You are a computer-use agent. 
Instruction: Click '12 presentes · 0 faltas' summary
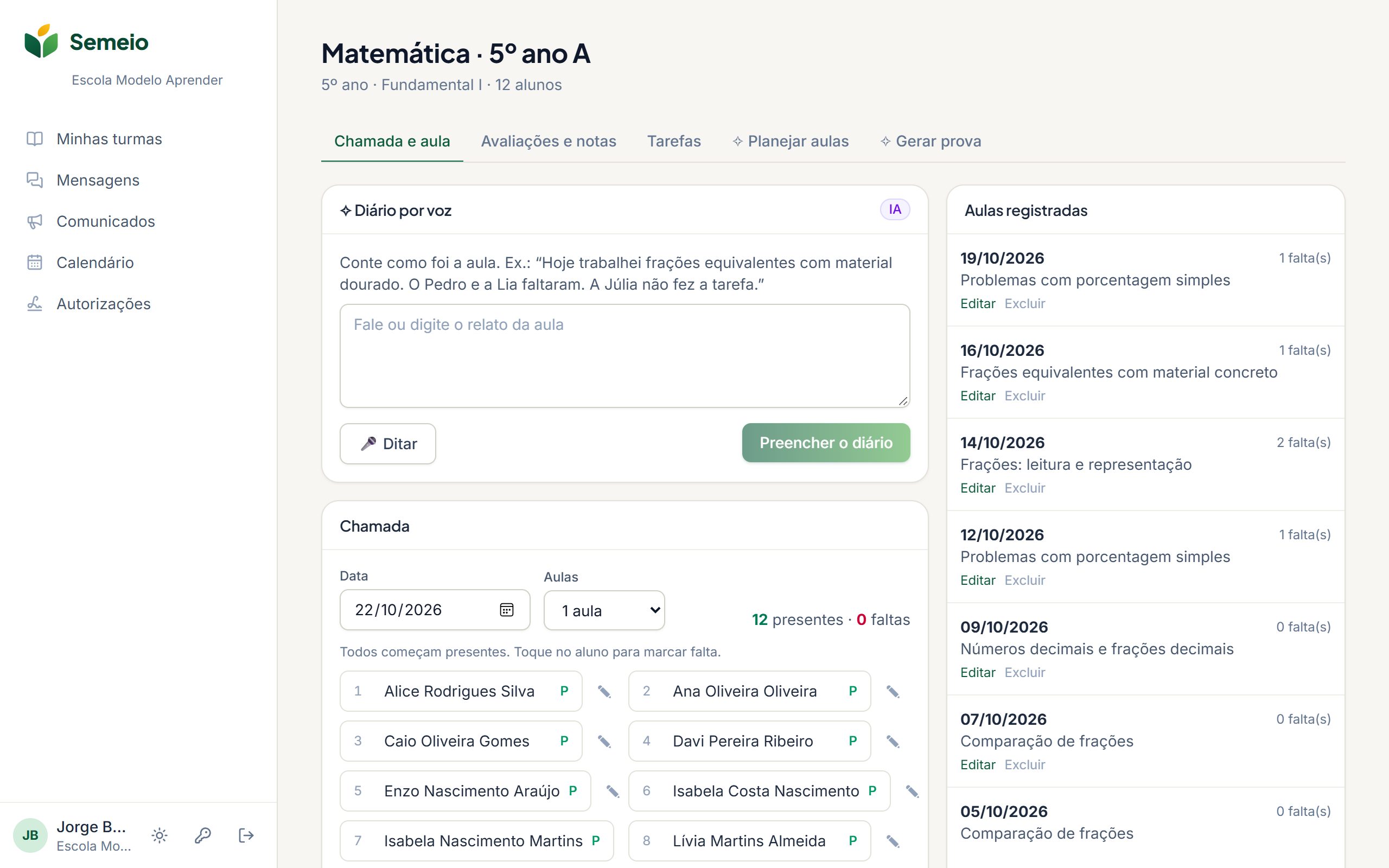point(831,620)
